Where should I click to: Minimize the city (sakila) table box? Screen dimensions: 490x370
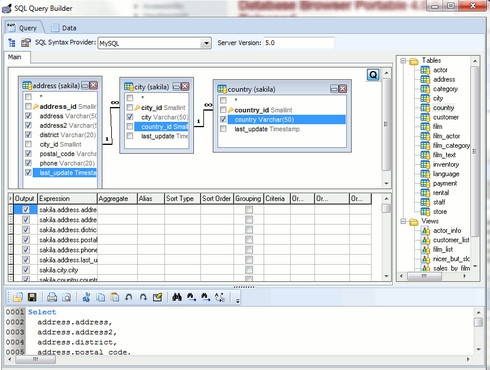[x=176, y=87]
